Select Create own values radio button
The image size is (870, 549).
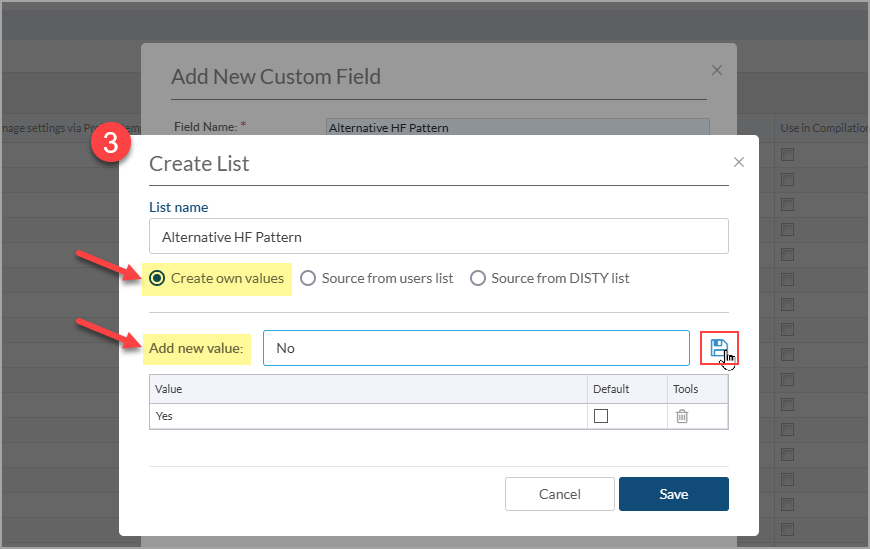pyautogui.click(x=157, y=278)
